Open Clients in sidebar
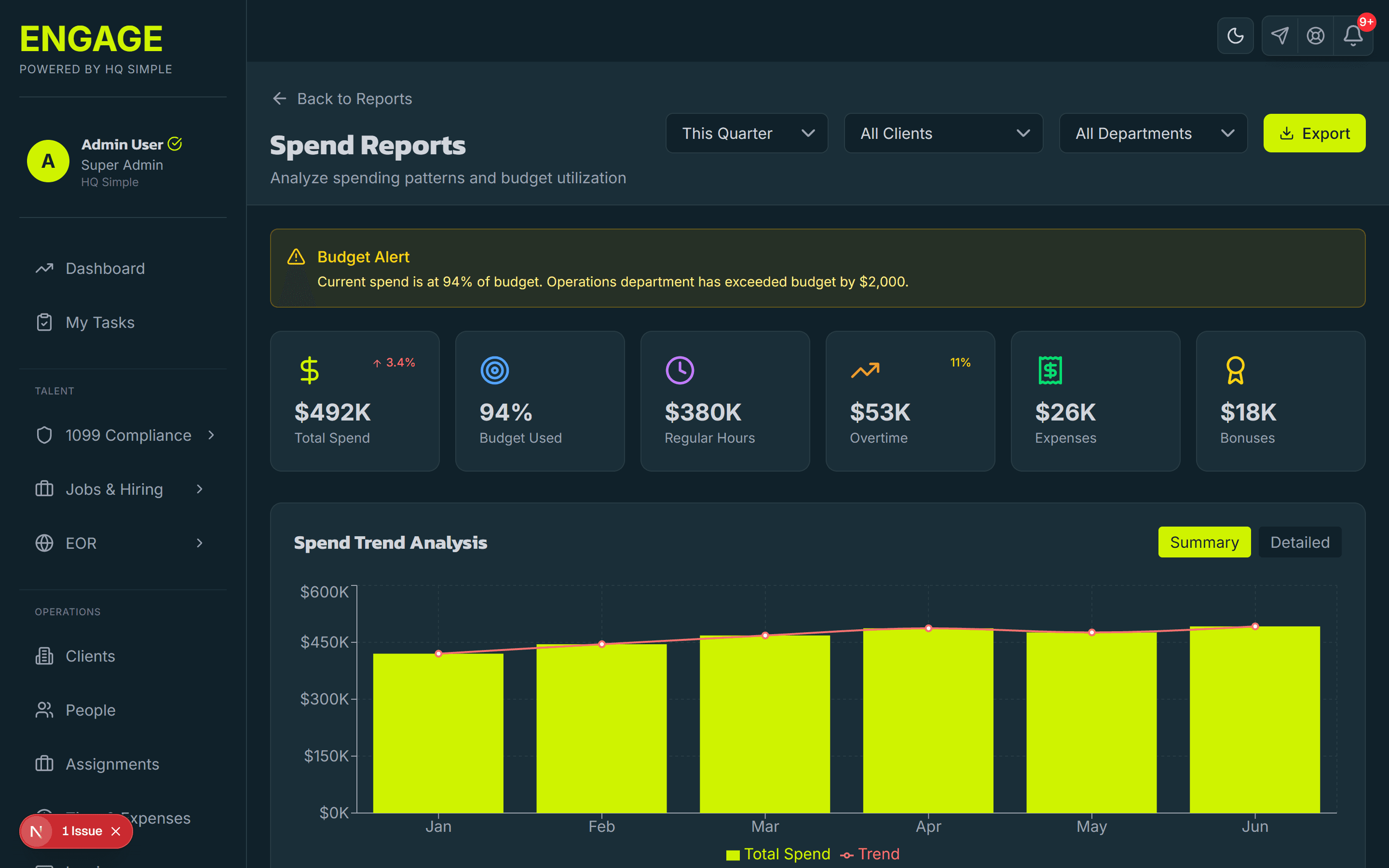Image resolution: width=1389 pixels, height=868 pixels. tap(123, 656)
